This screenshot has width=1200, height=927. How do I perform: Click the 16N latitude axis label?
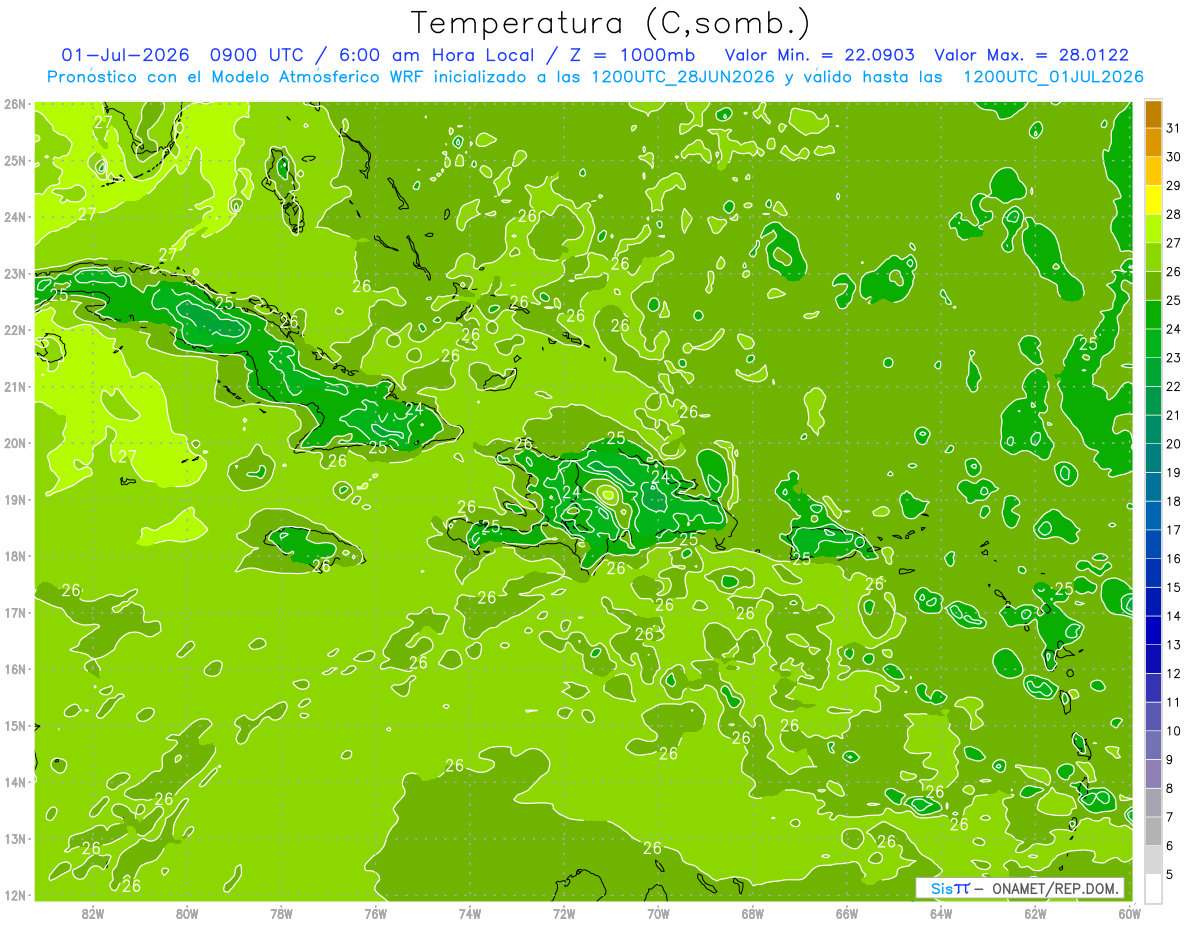(15, 669)
